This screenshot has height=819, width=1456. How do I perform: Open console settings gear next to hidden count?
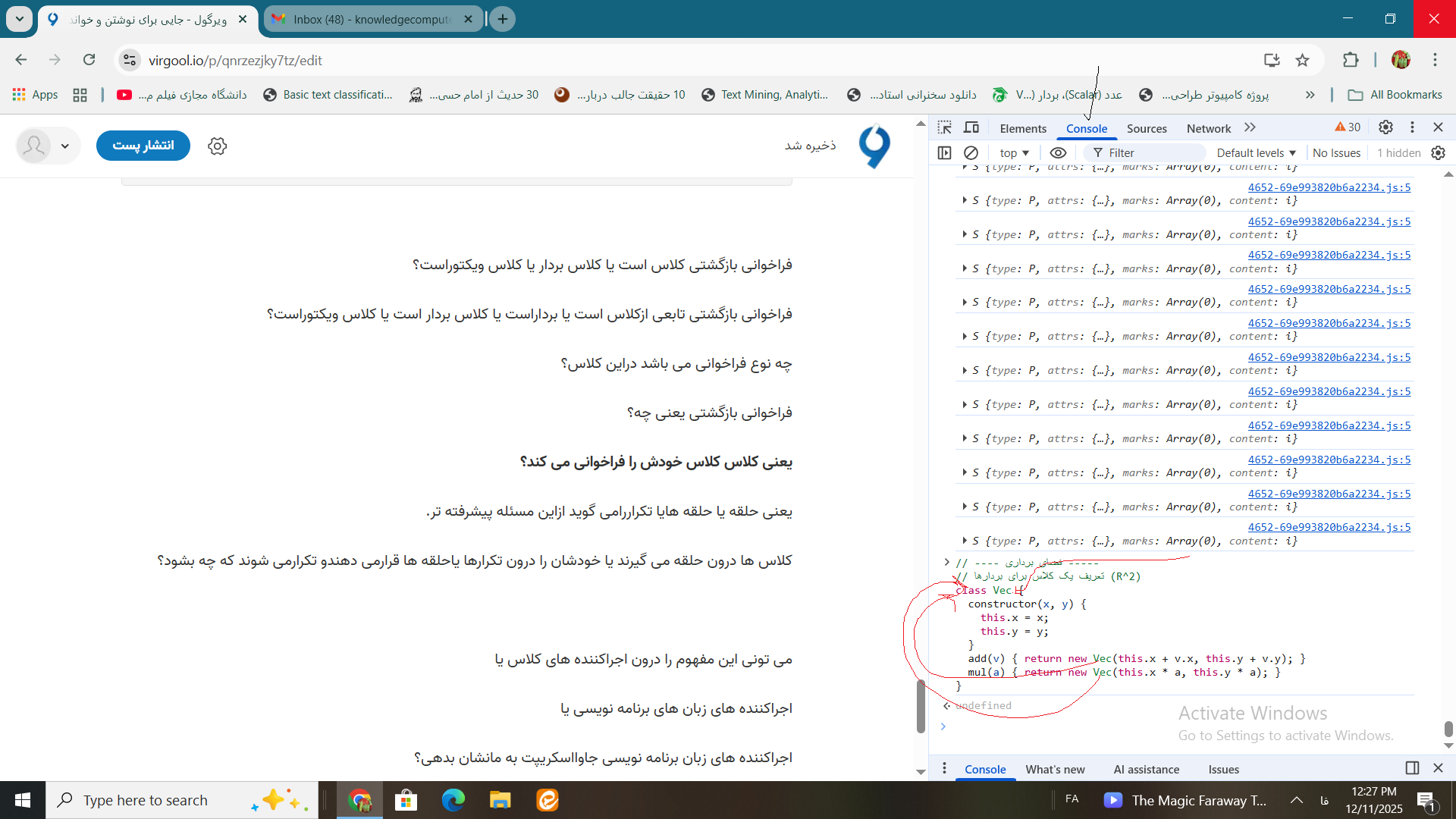click(1438, 152)
